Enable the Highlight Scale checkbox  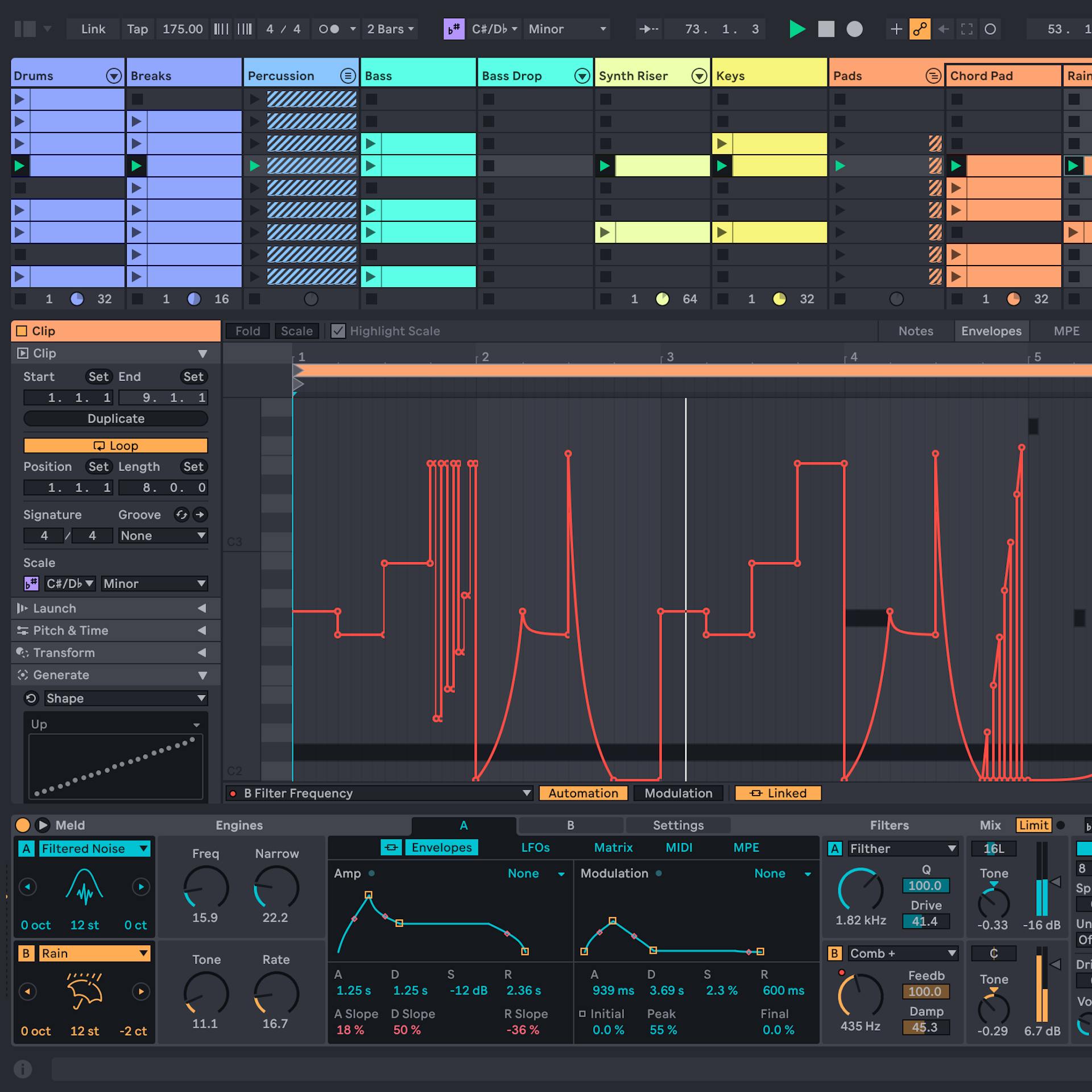point(338,330)
